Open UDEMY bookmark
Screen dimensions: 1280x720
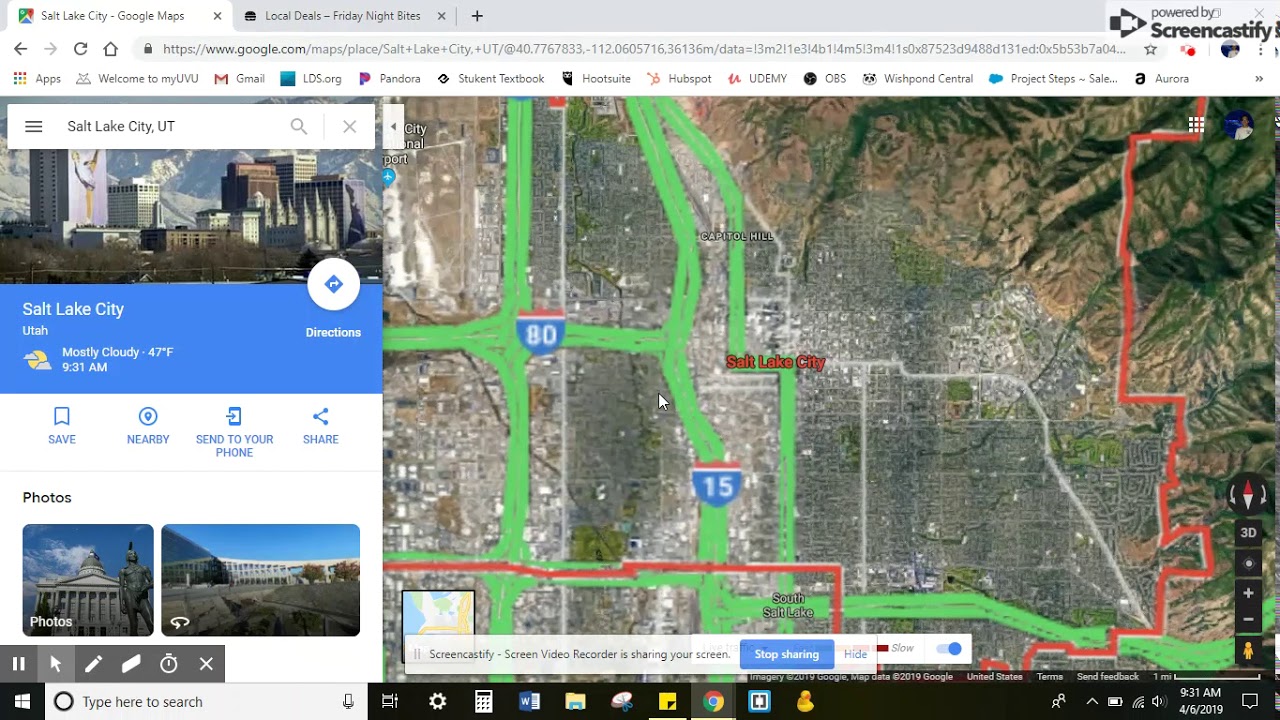pyautogui.click(x=757, y=79)
